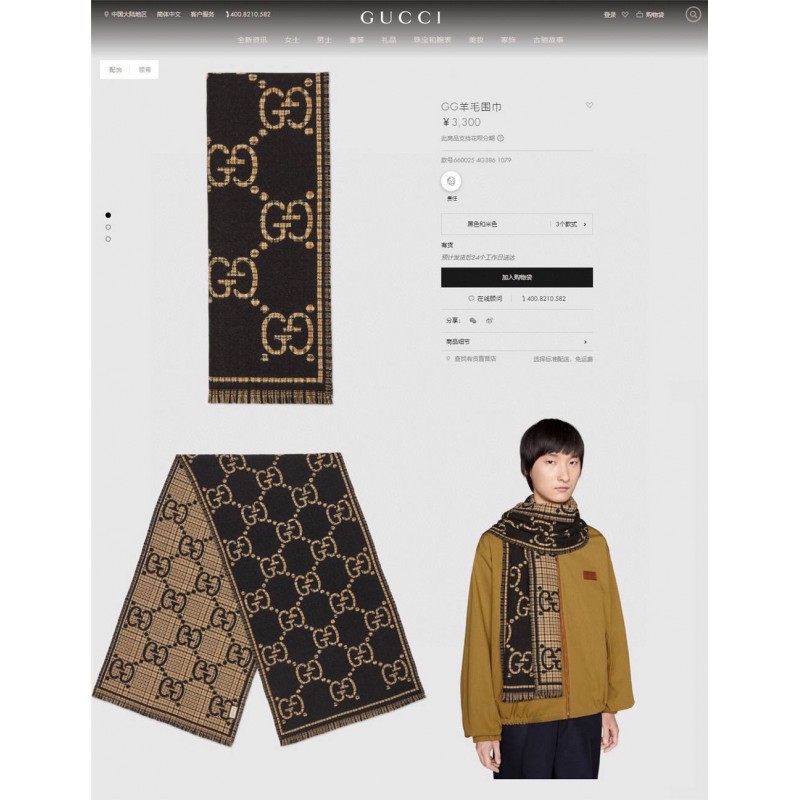Click the header wishlist heart icon
Screen dimensions: 800x800
pyautogui.click(x=625, y=15)
